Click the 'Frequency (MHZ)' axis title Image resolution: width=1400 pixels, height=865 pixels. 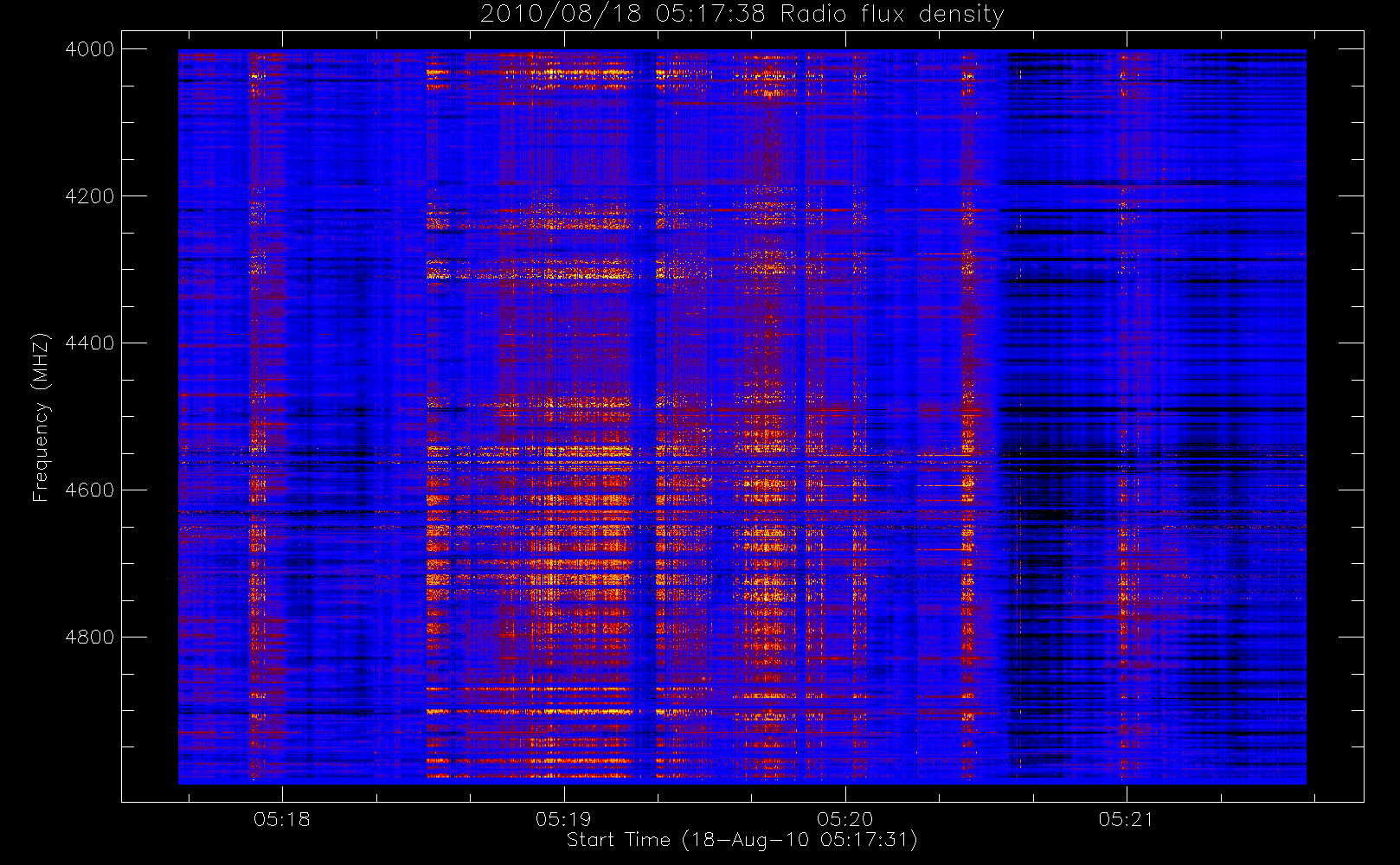pos(41,418)
